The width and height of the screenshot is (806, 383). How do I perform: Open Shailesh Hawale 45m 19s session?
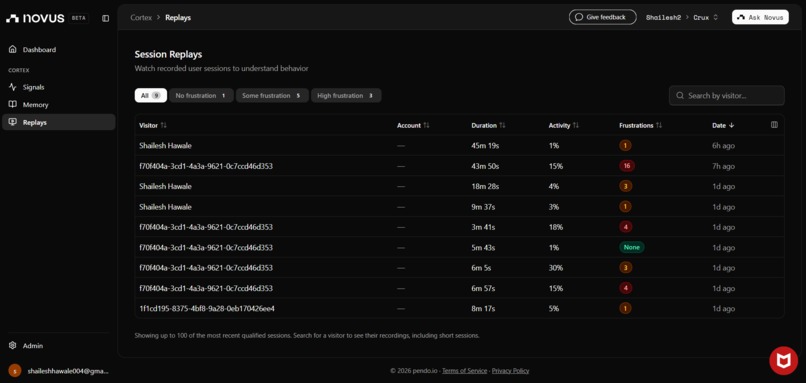click(x=460, y=145)
